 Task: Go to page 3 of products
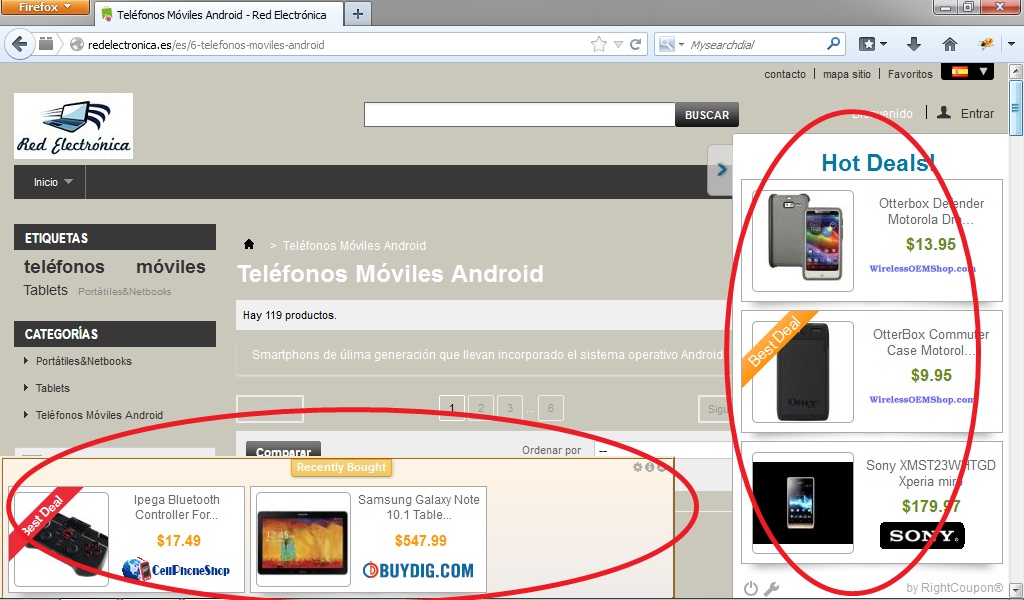tap(509, 408)
